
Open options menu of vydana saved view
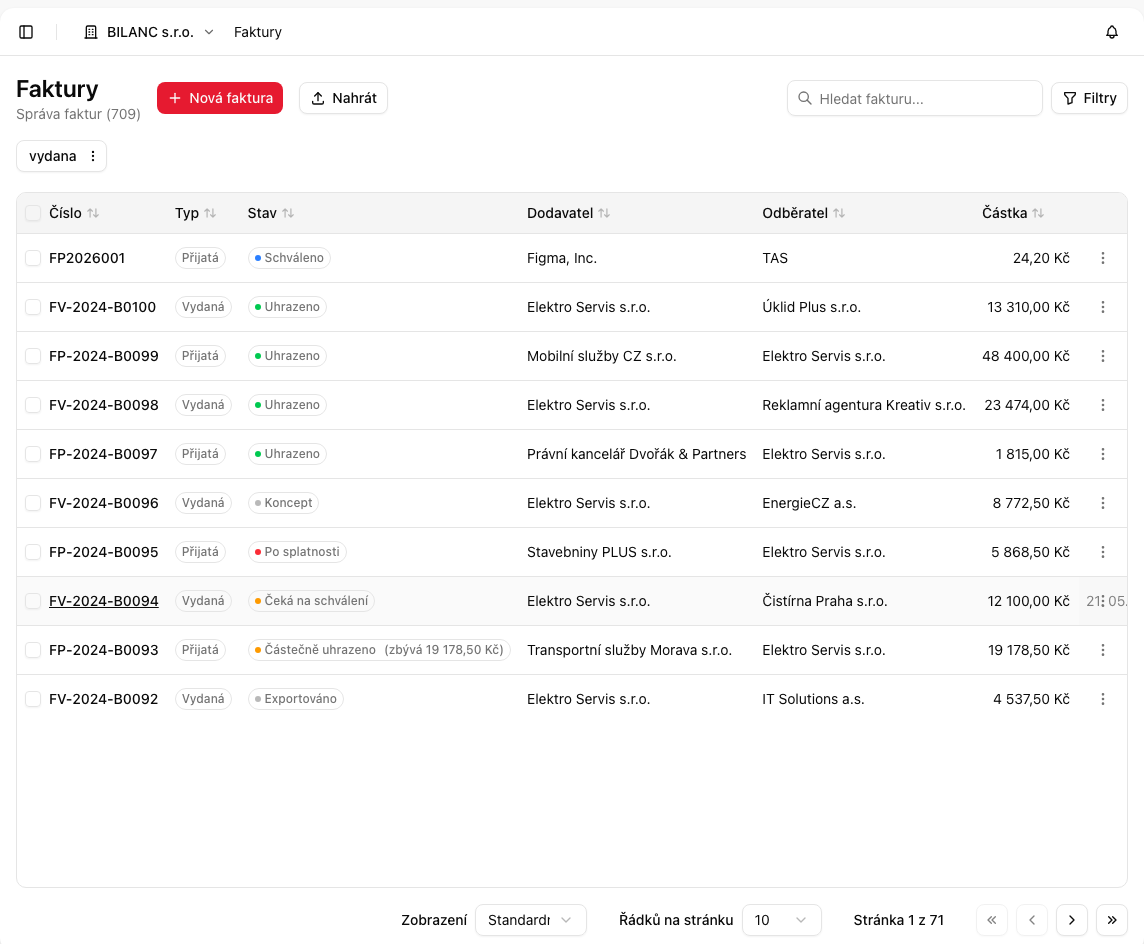pyautogui.click(x=93, y=156)
